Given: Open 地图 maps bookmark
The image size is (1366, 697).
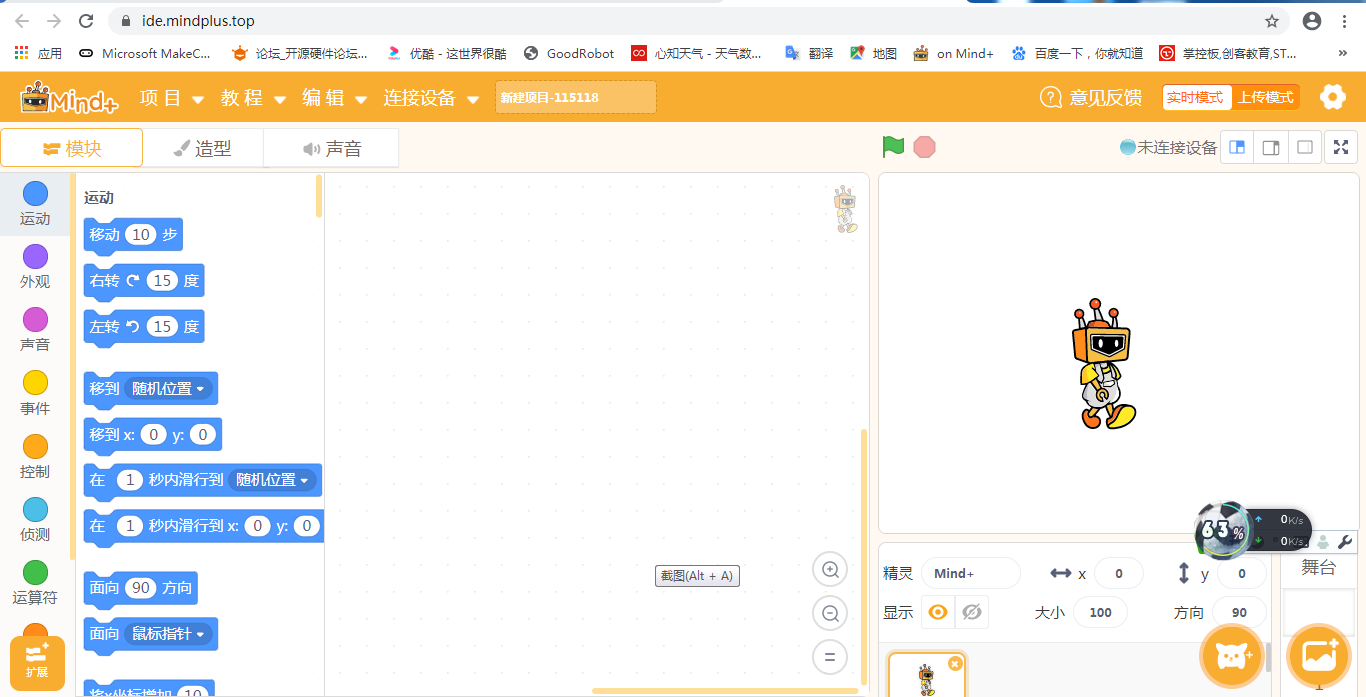Looking at the screenshot, I should coord(873,53).
